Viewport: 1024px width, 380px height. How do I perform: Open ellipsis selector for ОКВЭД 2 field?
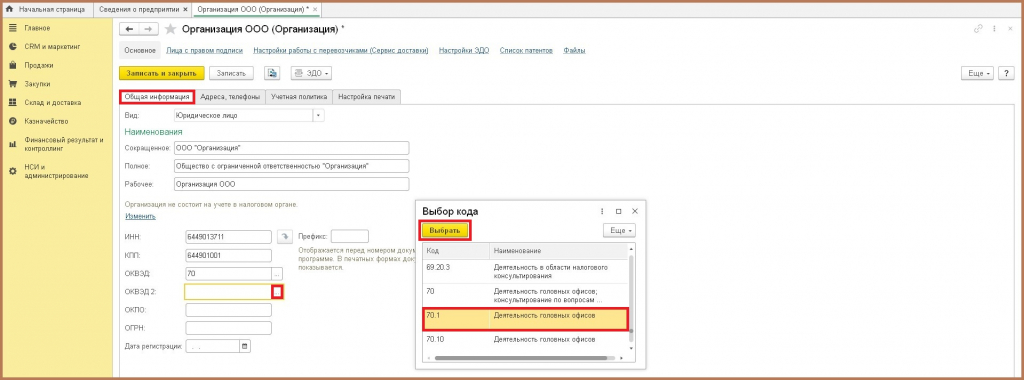(277, 292)
